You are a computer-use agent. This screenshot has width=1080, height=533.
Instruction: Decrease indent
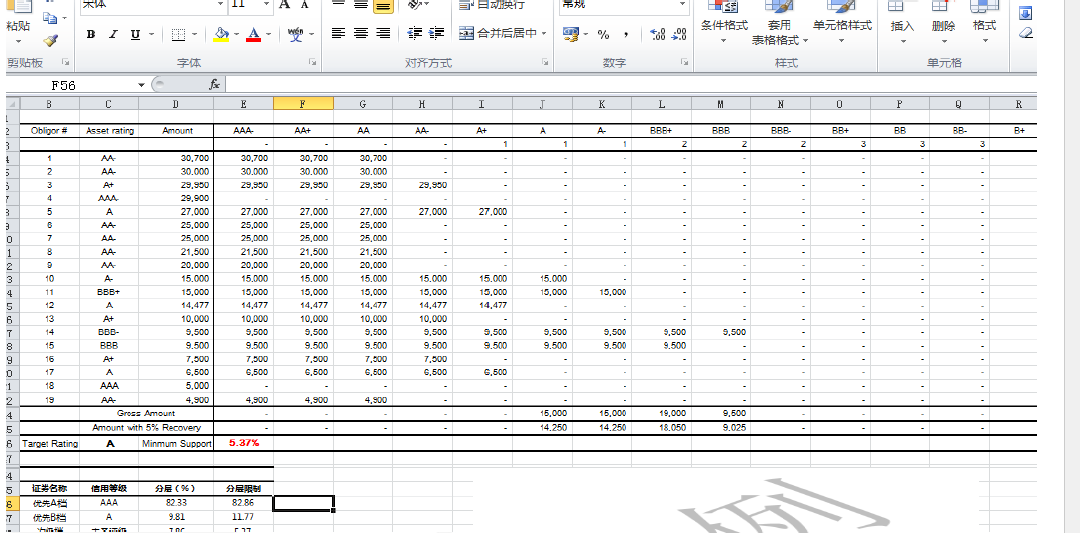[415, 33]
